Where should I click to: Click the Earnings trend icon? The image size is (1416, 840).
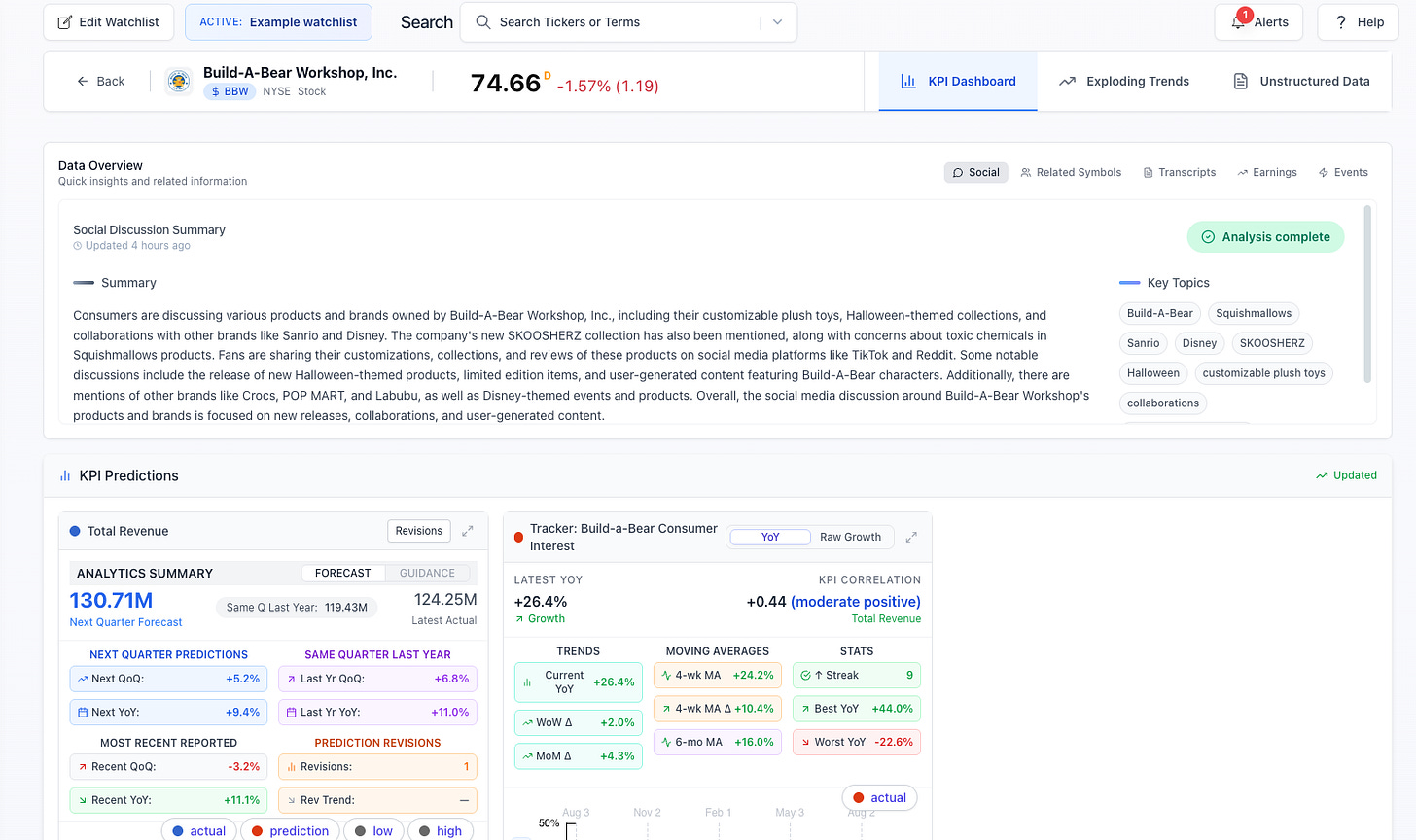(x=1243, y=173)
